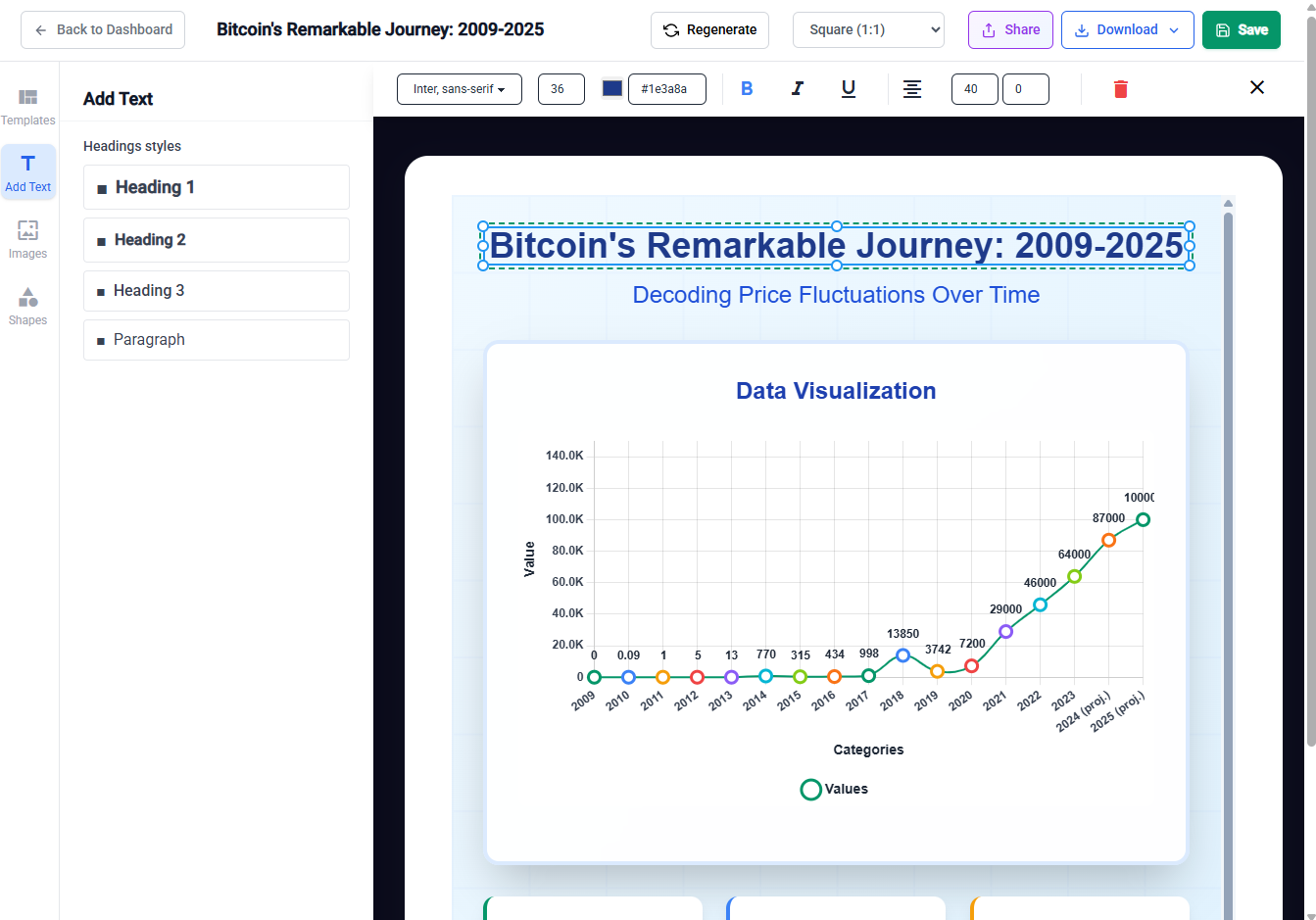This screenshot has width=1316, height=920.
Task: Click the hex color field #1e3a8a
Action: click(667, 89)
